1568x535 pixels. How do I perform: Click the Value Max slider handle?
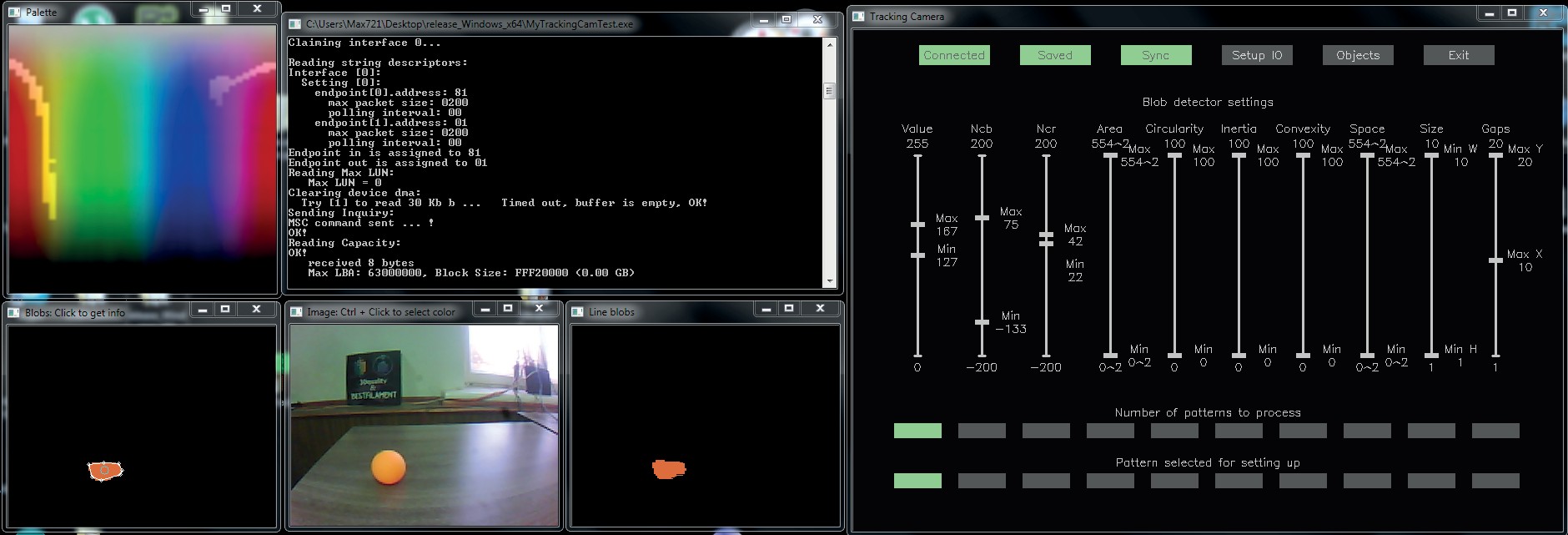[x=917, y=225]
